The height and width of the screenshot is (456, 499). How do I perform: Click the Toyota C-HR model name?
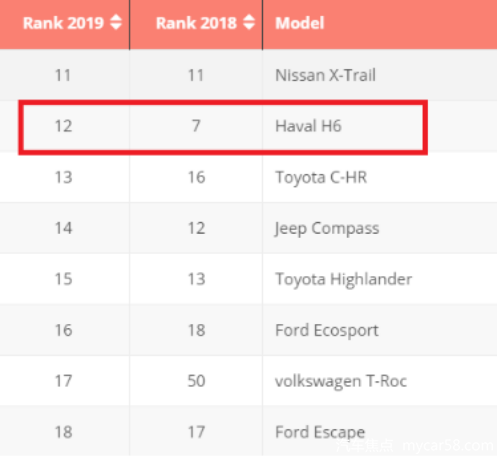click(321, 177)
